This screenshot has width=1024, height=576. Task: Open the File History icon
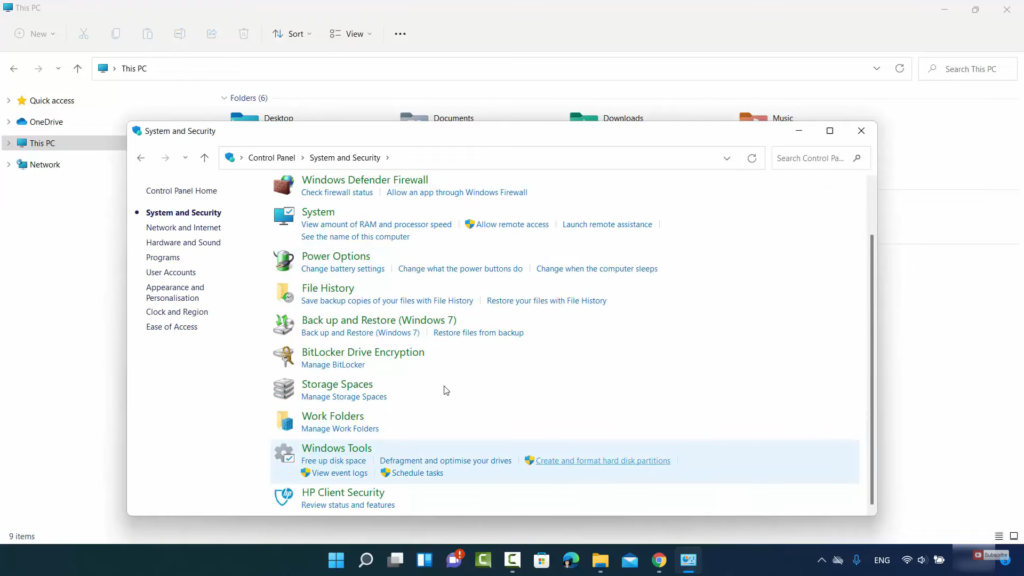284,293
